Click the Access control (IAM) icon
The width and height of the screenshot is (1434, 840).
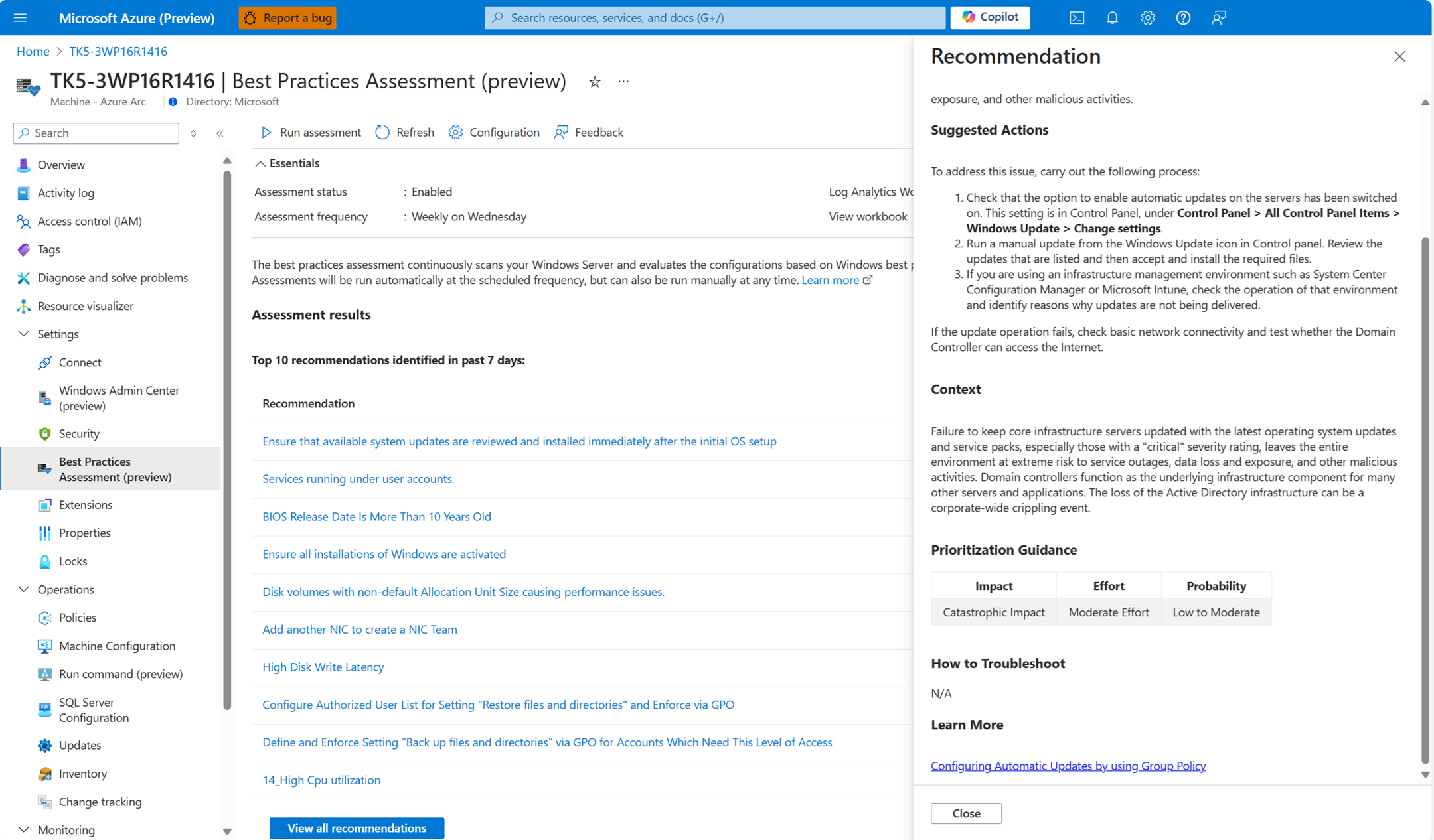23,221
